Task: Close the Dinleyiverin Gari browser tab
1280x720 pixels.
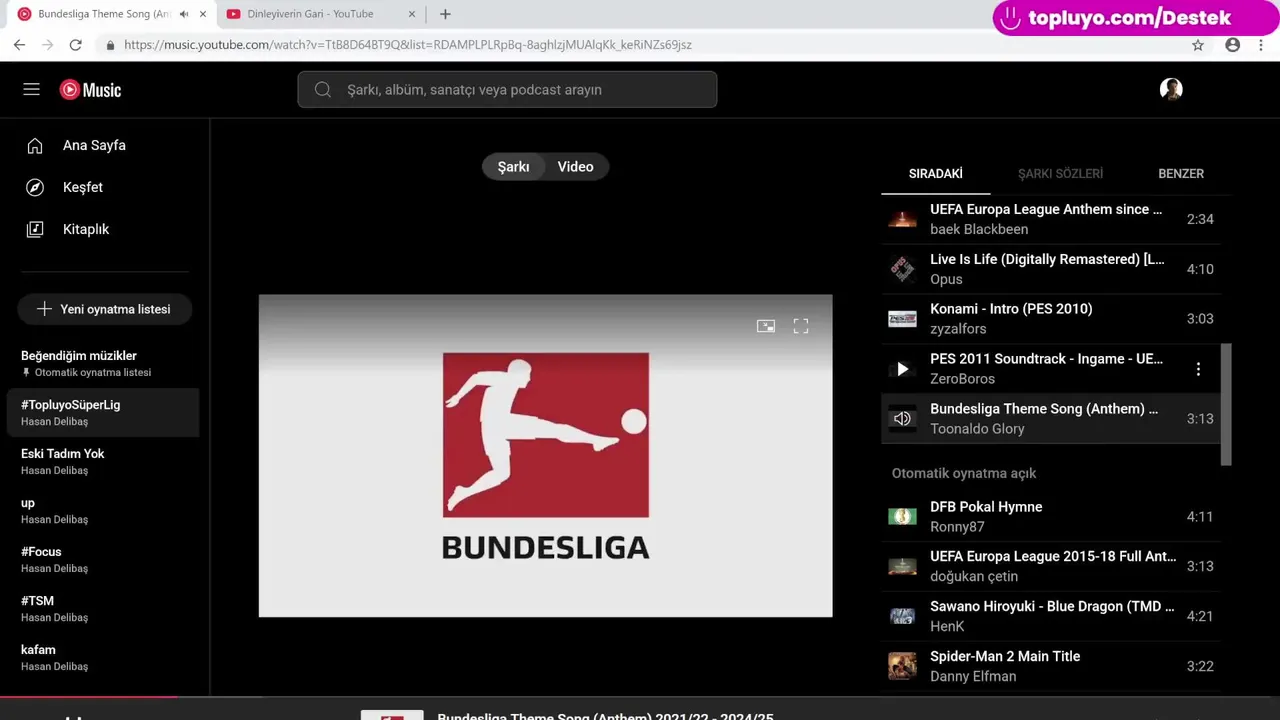Action: point(411,14)
